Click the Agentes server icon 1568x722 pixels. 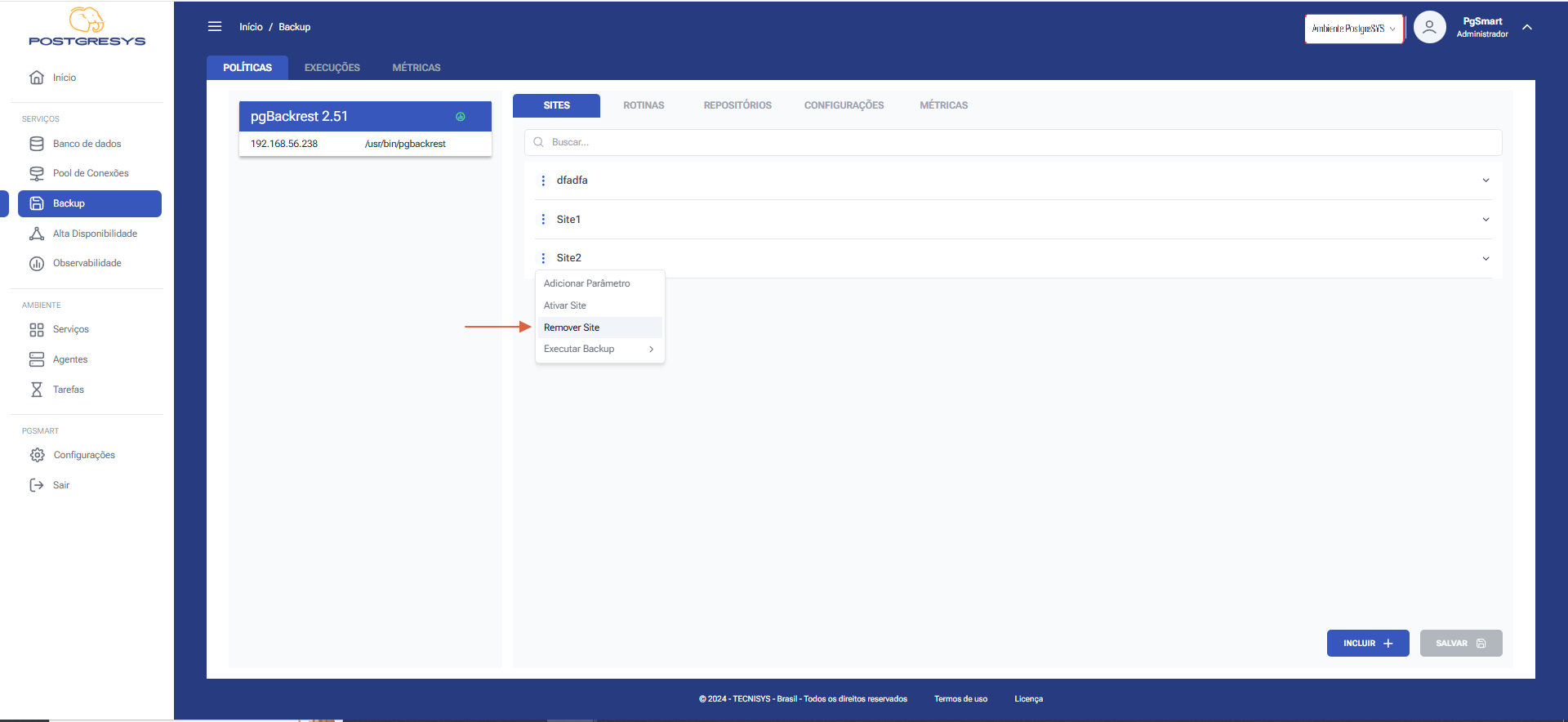[37, 359]
